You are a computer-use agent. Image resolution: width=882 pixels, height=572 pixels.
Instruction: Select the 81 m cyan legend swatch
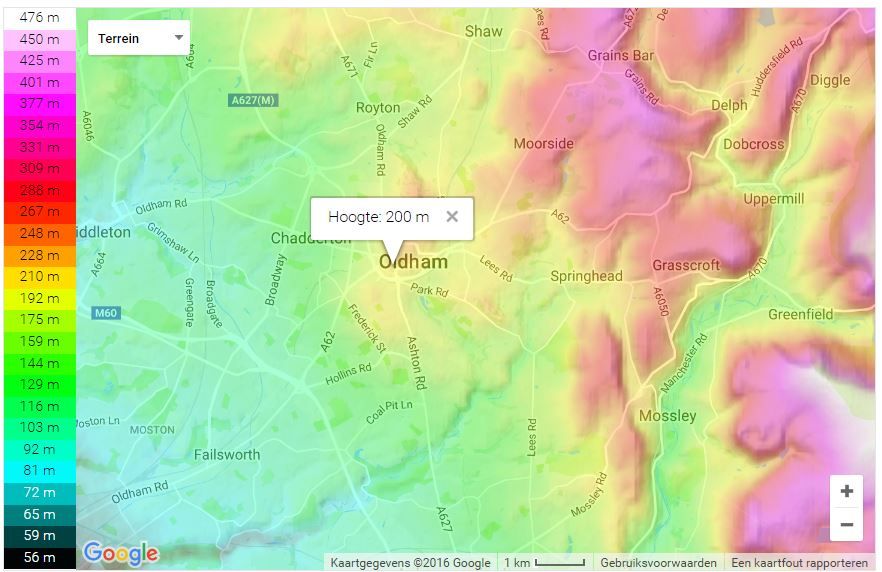39,470
